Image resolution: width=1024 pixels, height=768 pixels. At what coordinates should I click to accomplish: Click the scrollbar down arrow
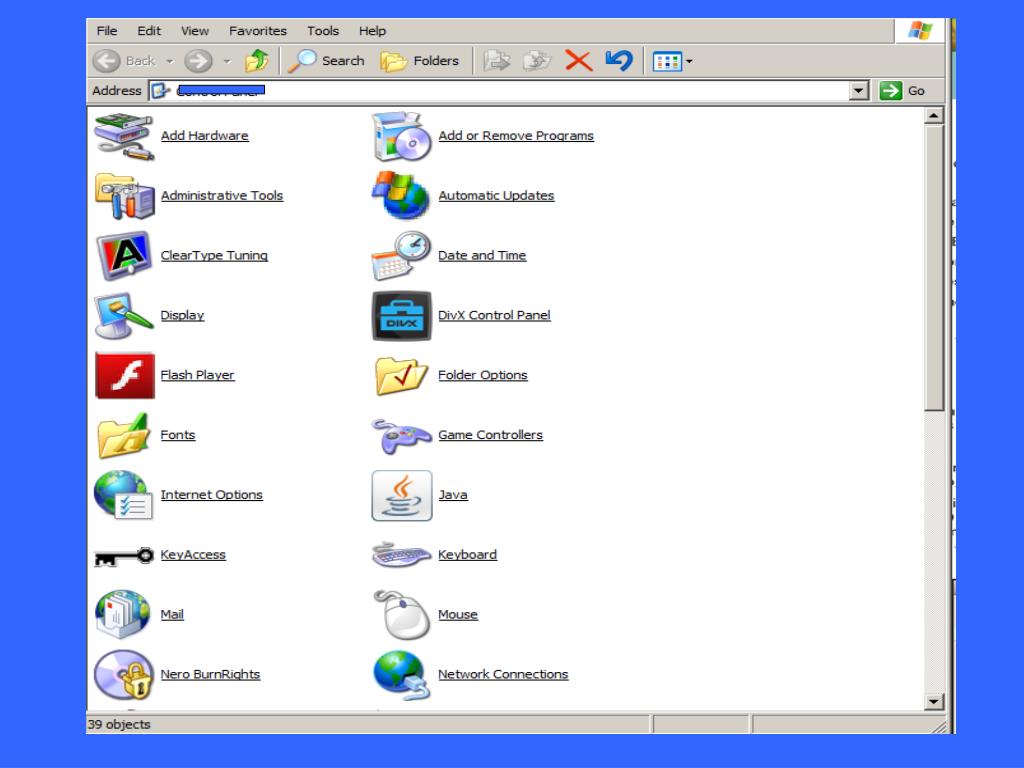tap(934, 701)
